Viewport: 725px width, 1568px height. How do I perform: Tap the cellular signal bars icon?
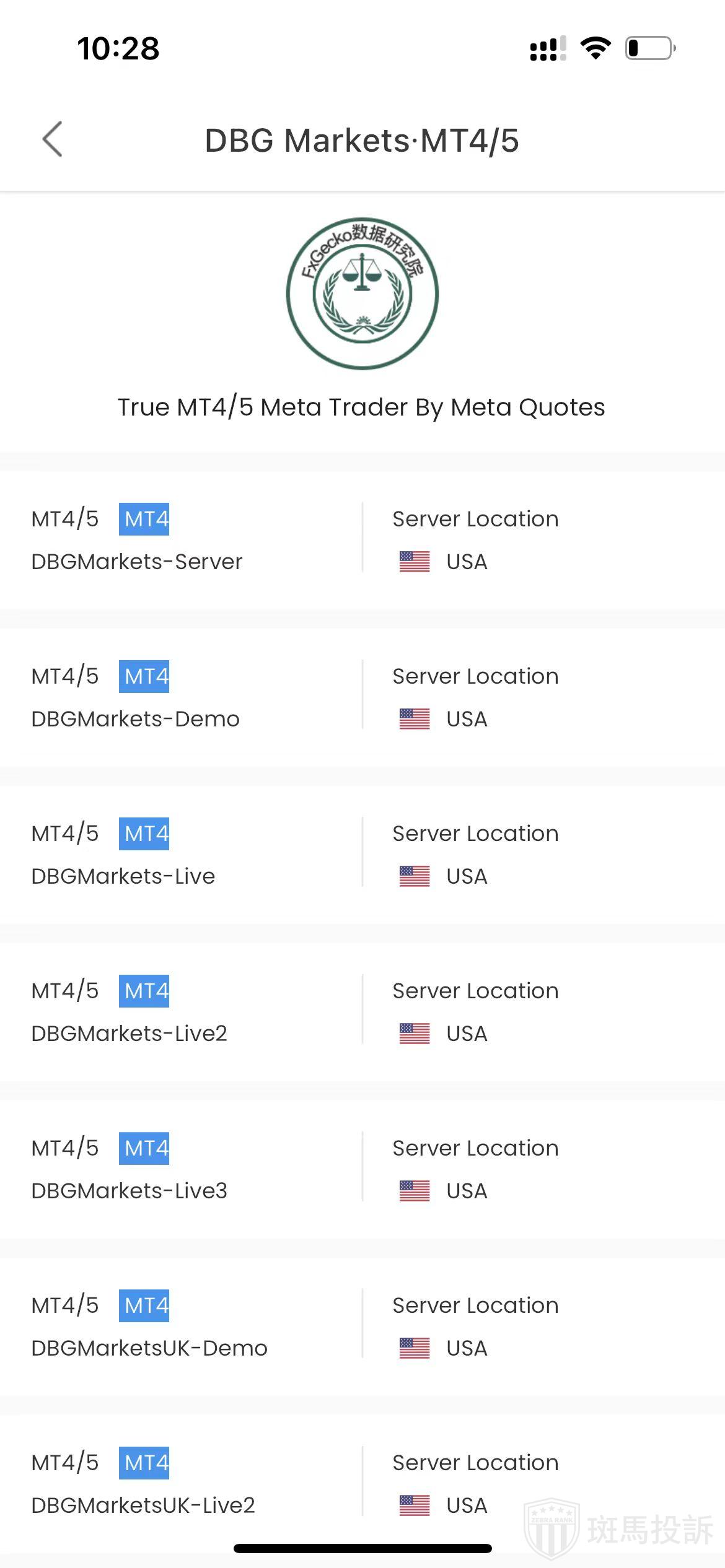point(548,48)
